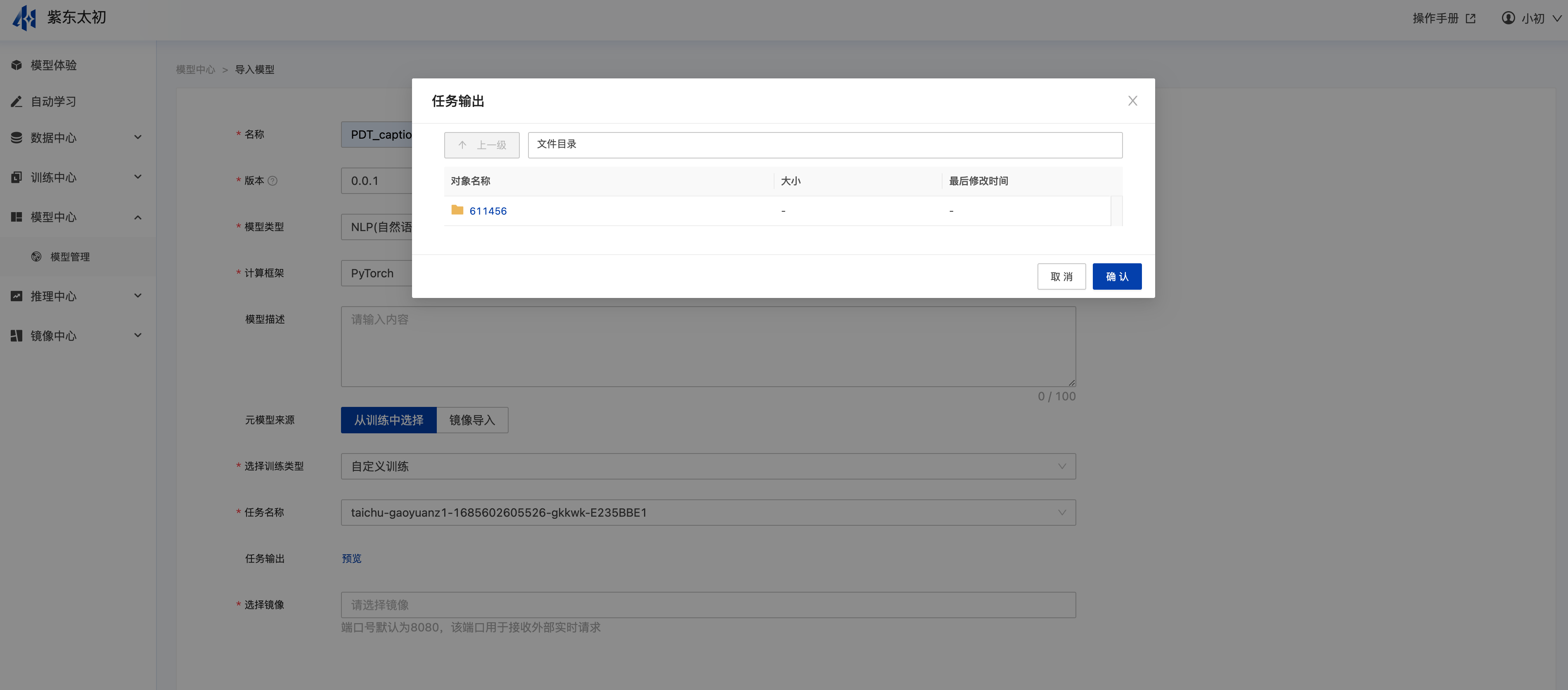Click the PyTorch 计算框架 field
The height and width of the screenshot is (690, 1568).
click(376, 273)
